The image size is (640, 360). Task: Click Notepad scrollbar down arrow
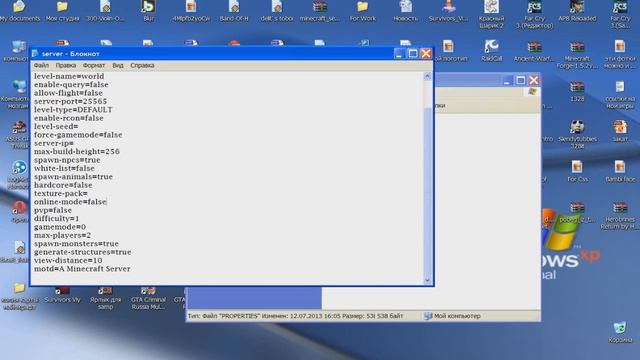click(427, 280)
